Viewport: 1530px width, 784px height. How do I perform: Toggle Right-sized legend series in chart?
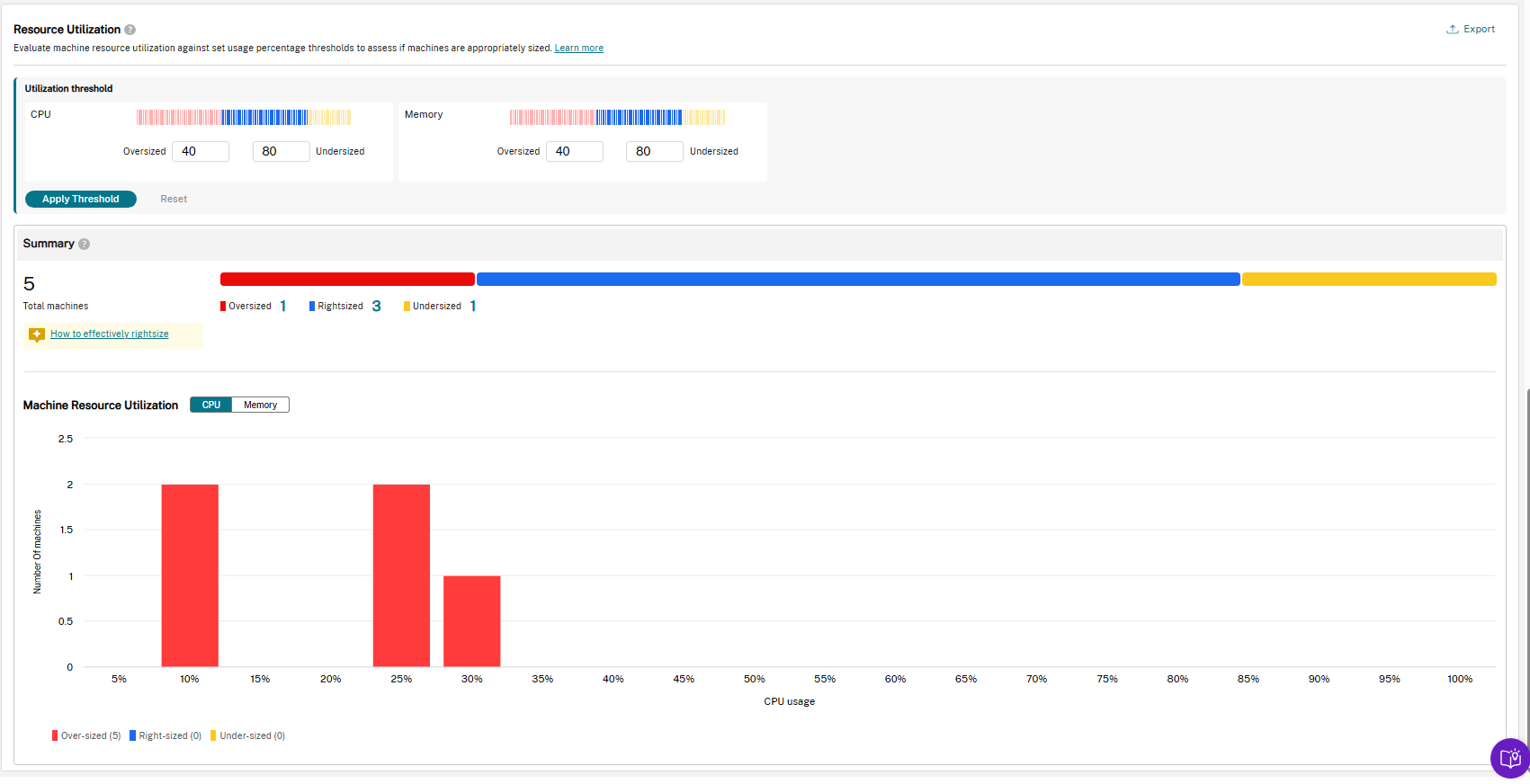click(166, 735)
